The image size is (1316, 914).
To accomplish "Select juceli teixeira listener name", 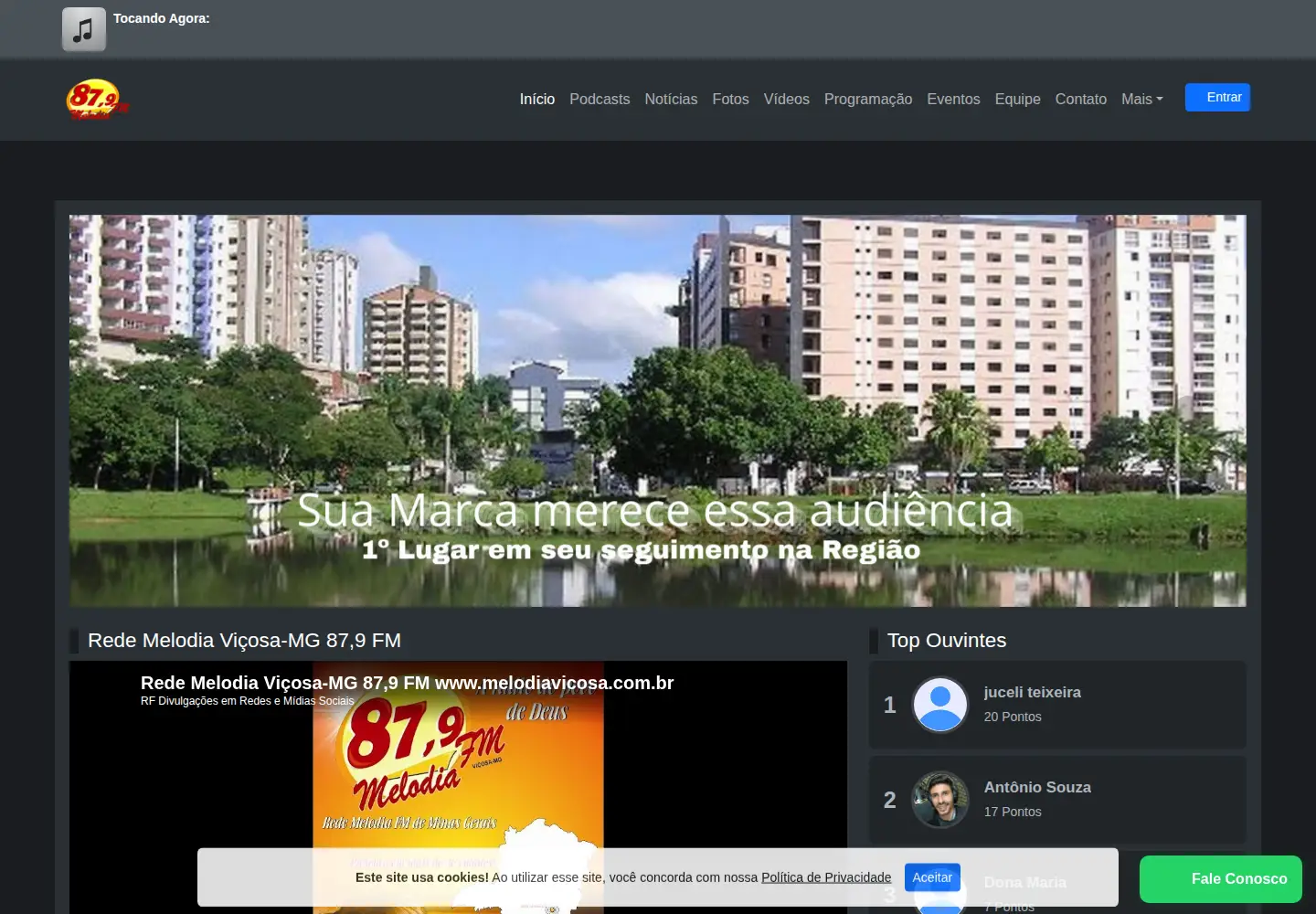I will pos(1032,692).
